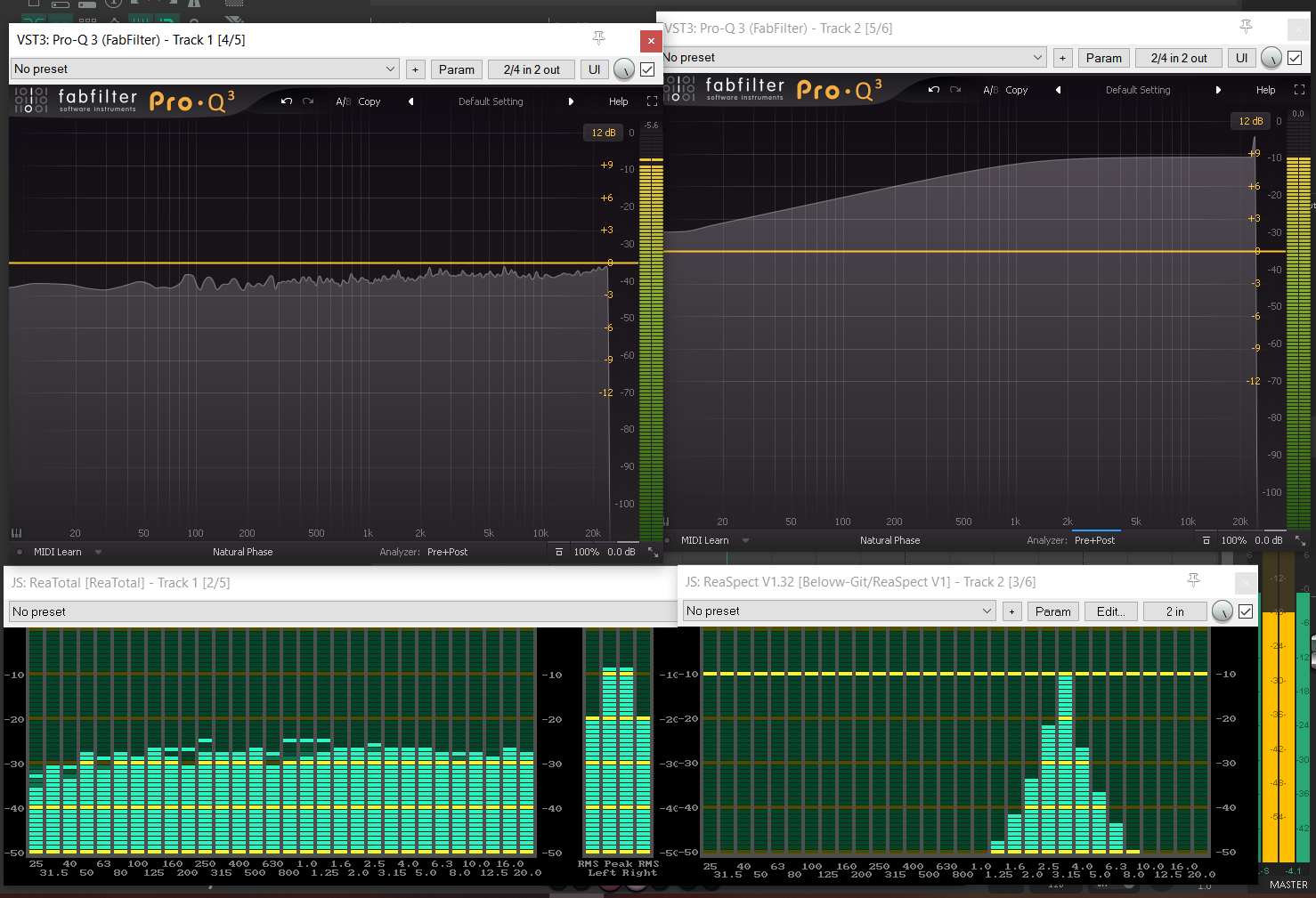The image size is (1316, 898).
Task: Enter full screen in Track 1 Pro-Q 3
Action: coord(652,101)
